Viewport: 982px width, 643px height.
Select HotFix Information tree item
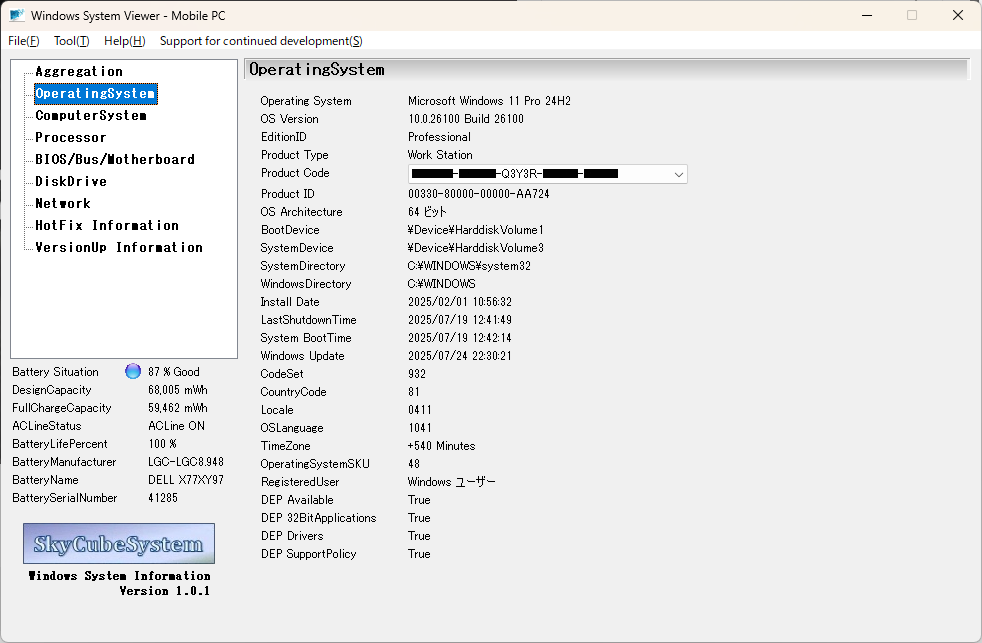pos(107,225)
